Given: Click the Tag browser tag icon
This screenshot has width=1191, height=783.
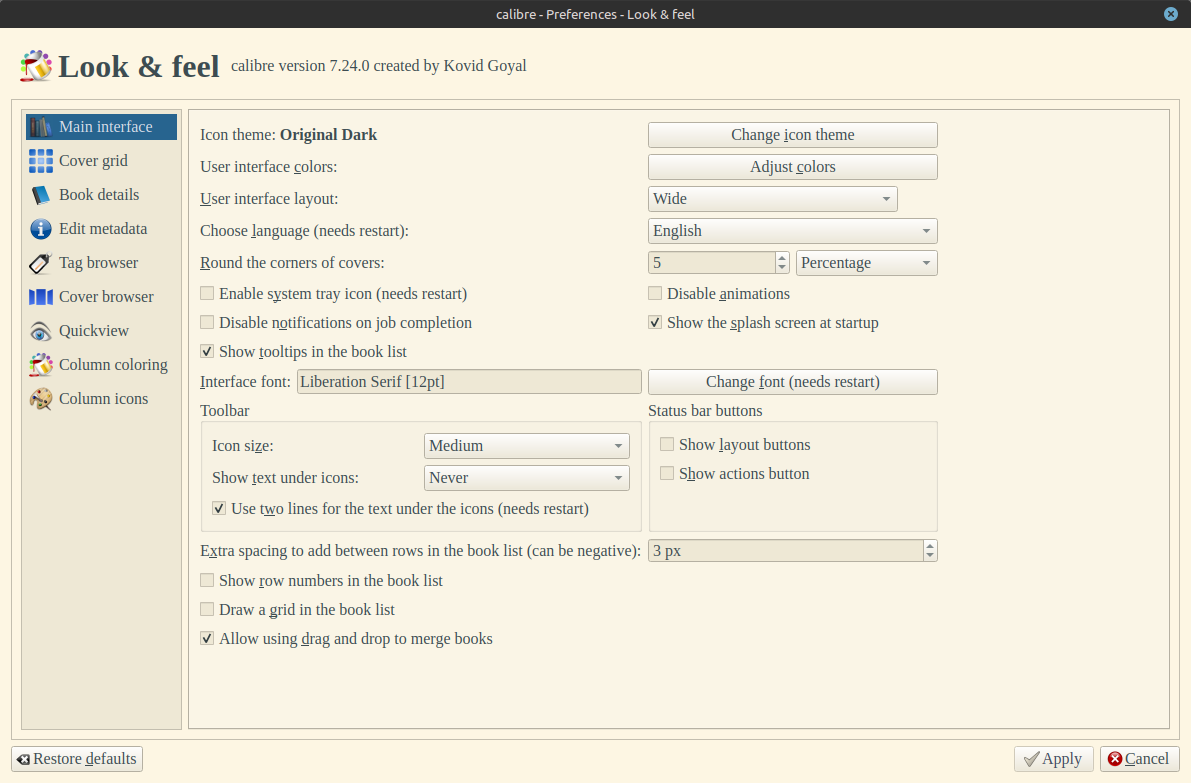Looking at the screenshot, I should tap(41, 263).
